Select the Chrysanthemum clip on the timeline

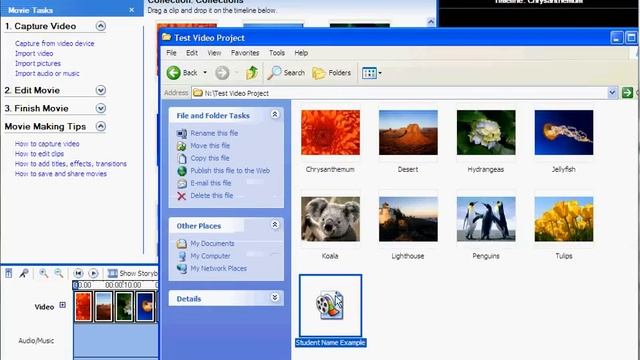pyautogui.click(x=84, y=307)
